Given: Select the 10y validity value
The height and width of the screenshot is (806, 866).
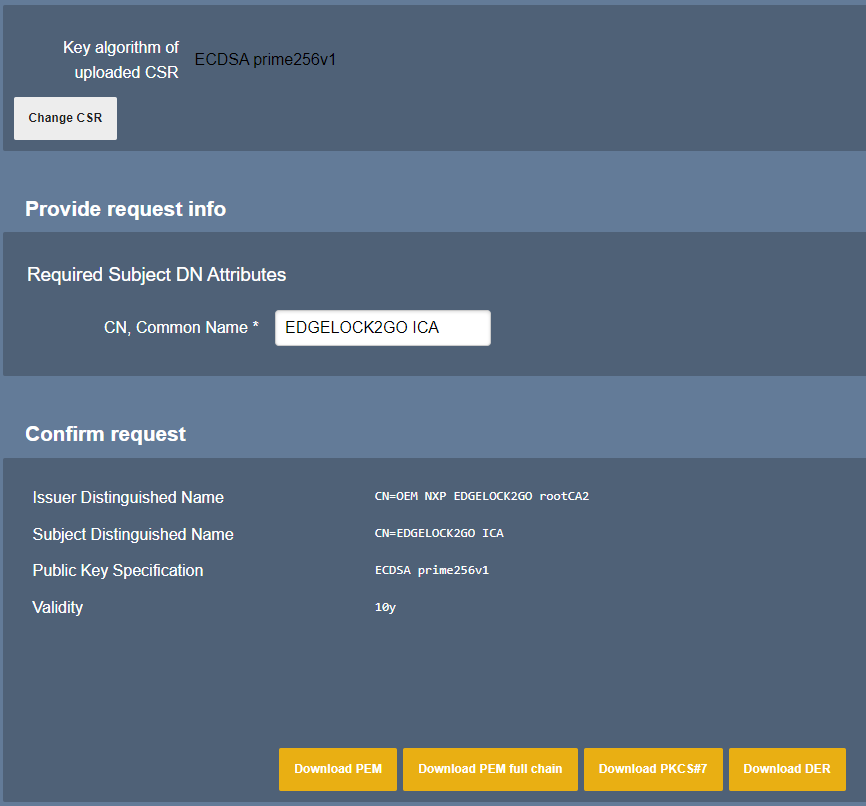Looking at the screenshot, I should pos(385,608).
